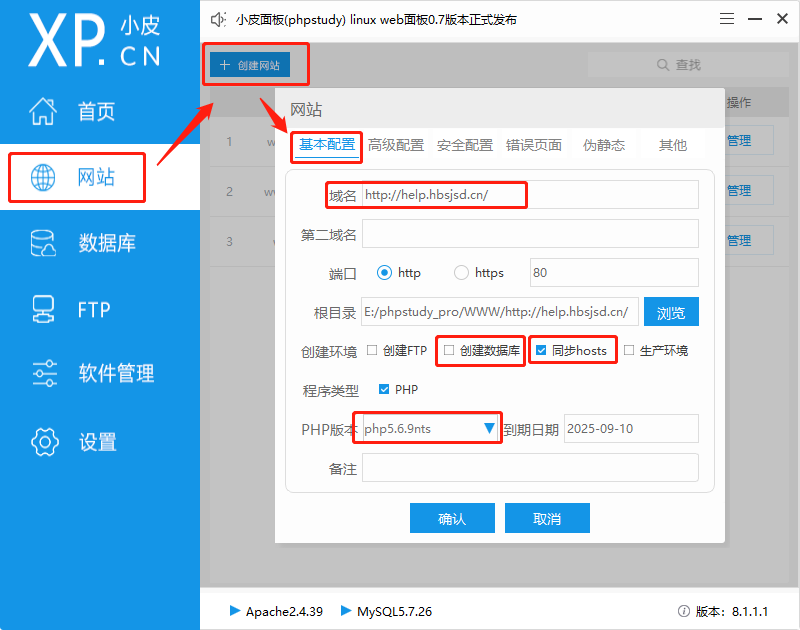Check the 生产环境 checkbox
This screenshot has width=800, height=630.
tap(629, 350)
